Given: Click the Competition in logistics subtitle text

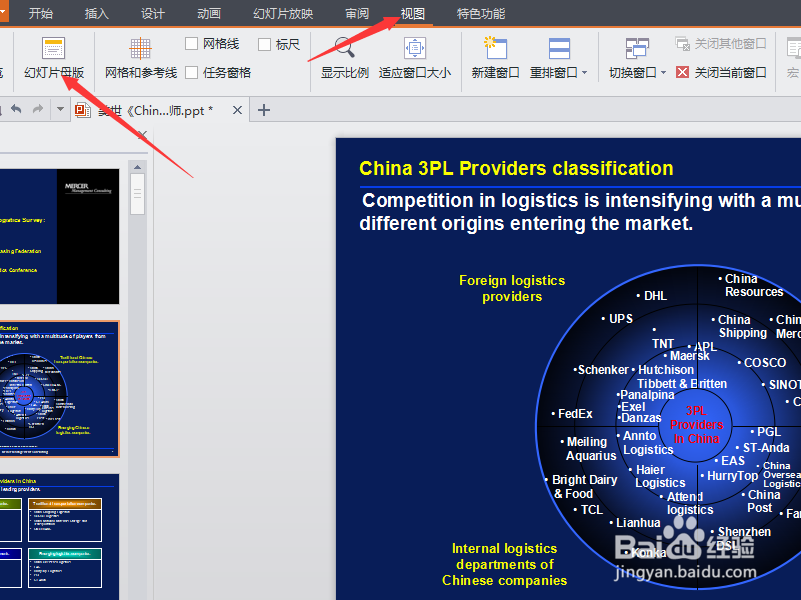Looking at the screenshot, I should [x=580, y=212].
